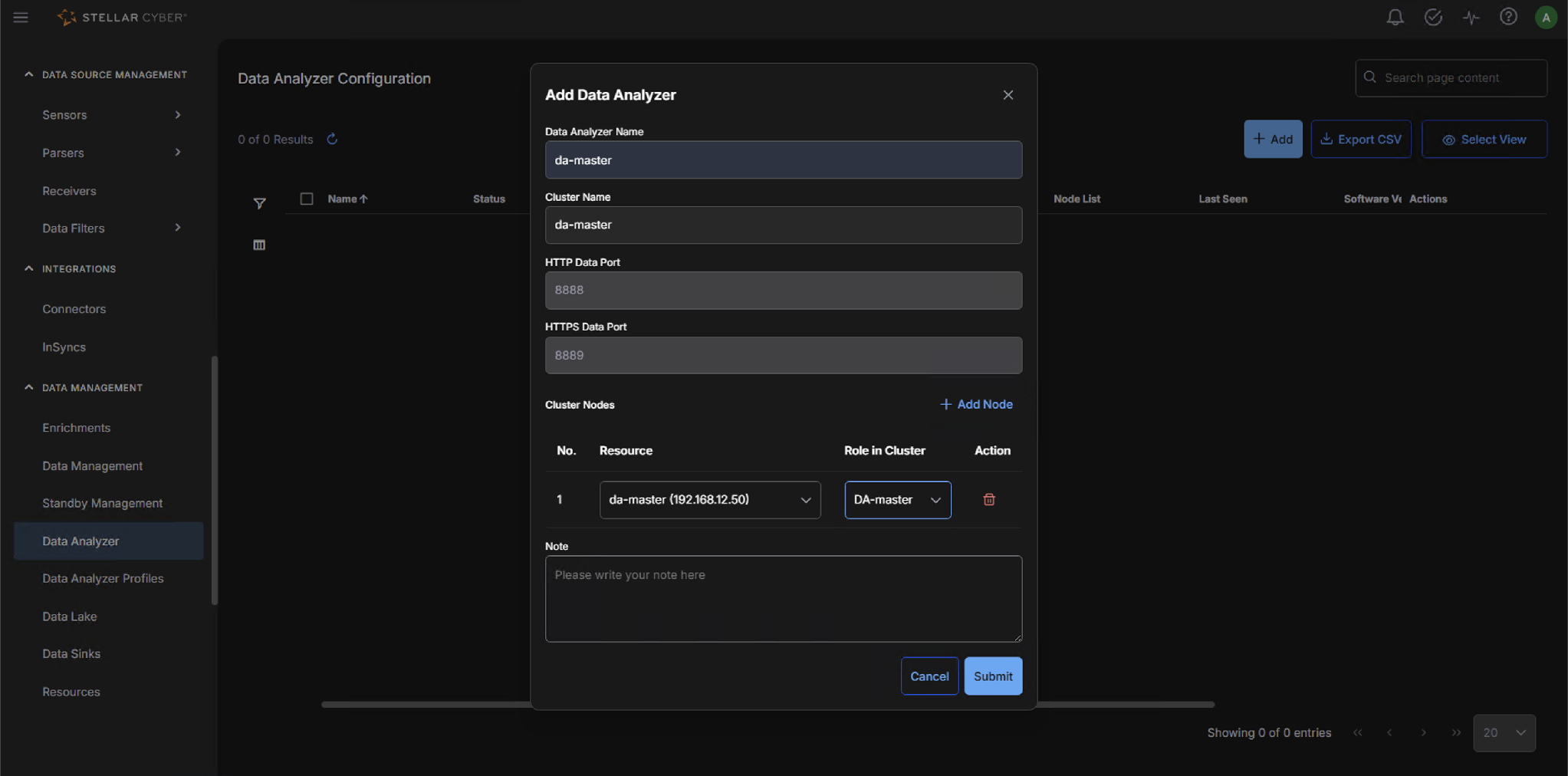Open the Standby Management page
The height and width of the screenshot is (776, 1568).
click(x=102, y=503)
